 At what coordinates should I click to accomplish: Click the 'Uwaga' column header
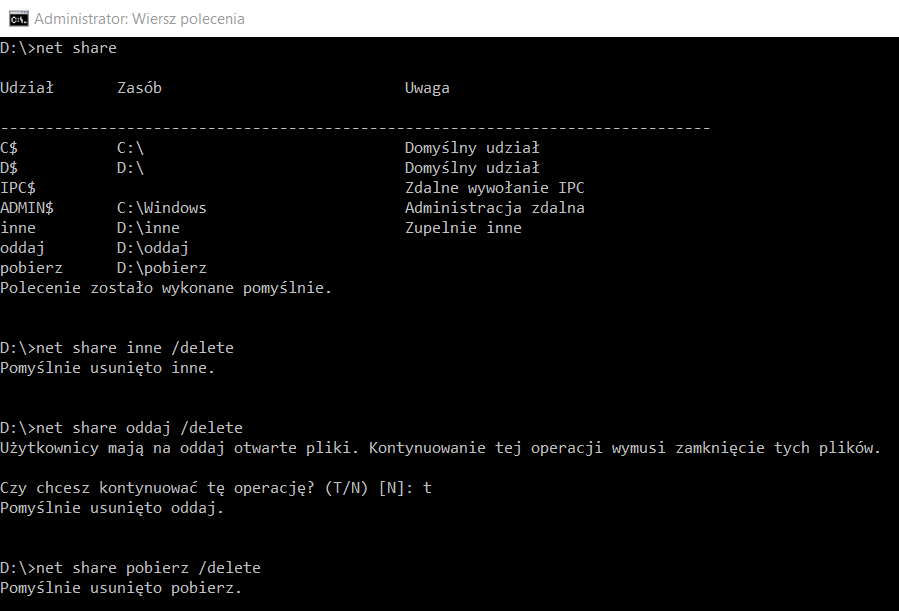click(427, 88)
